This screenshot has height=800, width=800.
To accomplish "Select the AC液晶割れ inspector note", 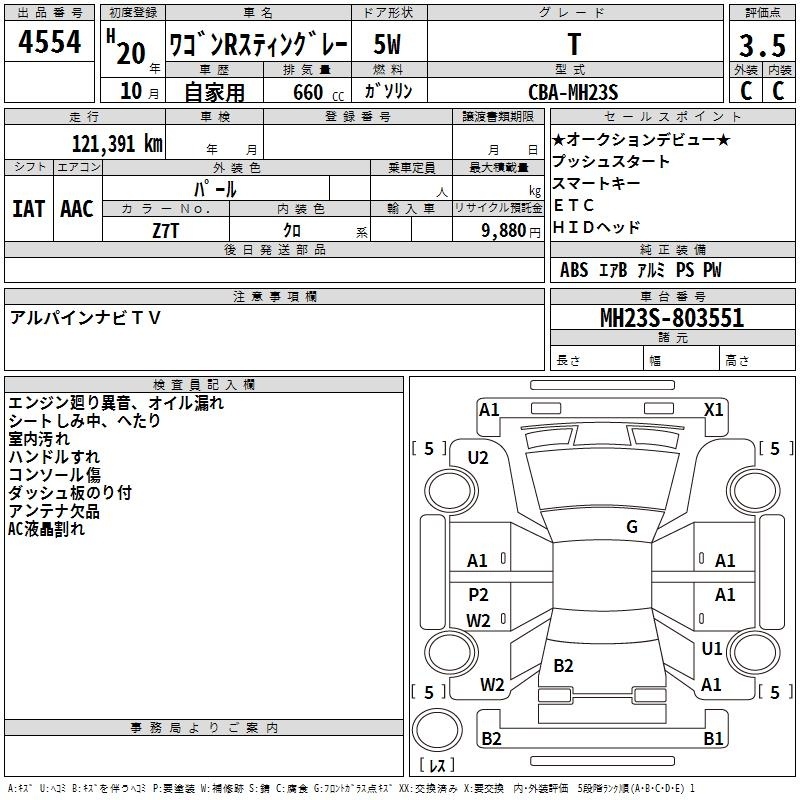I will click(x=46, y=529).
